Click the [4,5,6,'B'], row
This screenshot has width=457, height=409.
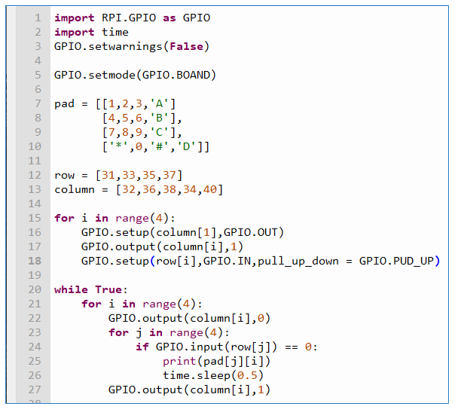coord(142,118)
